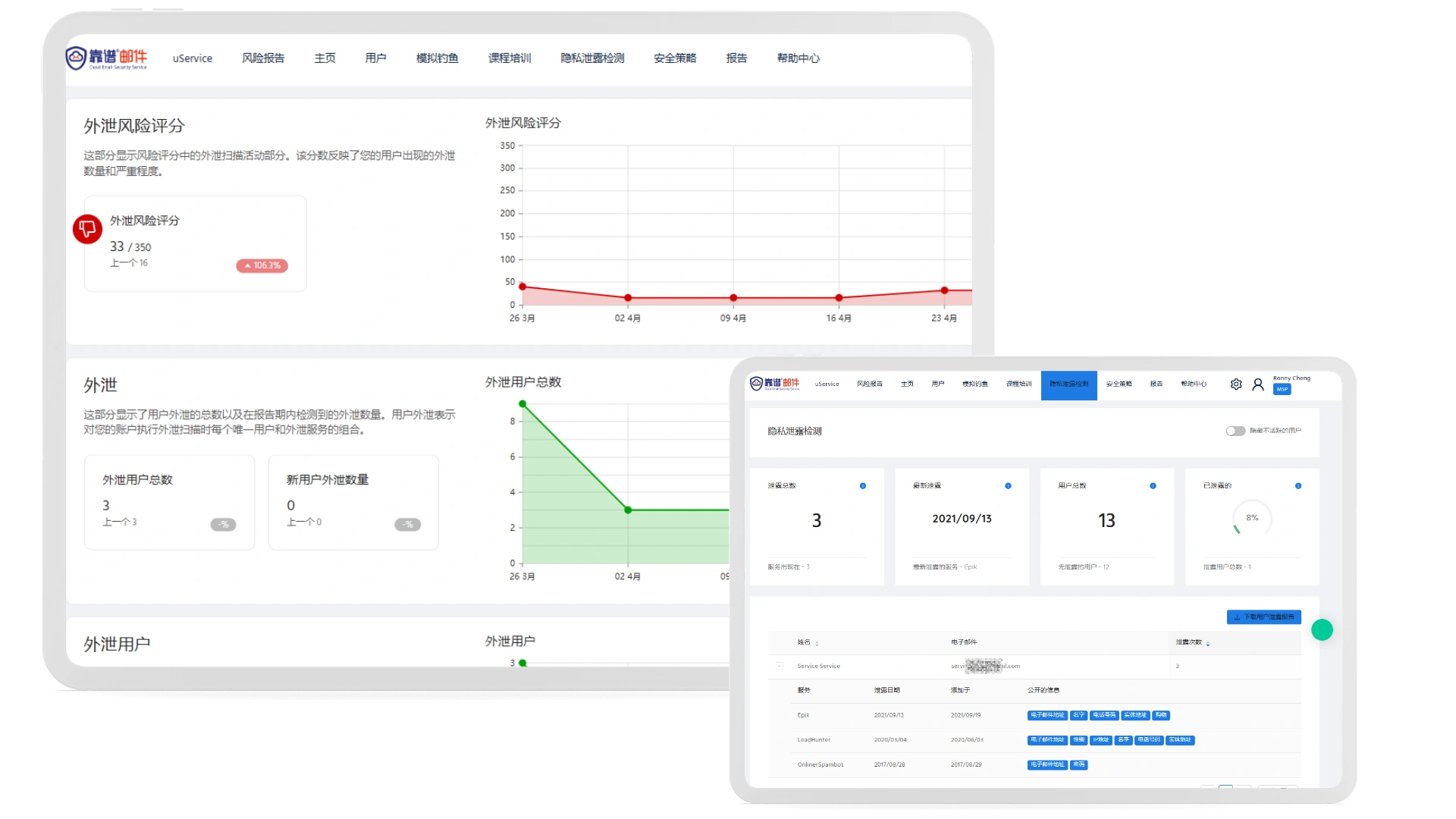The width and height of the screenshot is (1456, 819).
Task: Click 02 4月 point on green chart
Action: (628, 510)
